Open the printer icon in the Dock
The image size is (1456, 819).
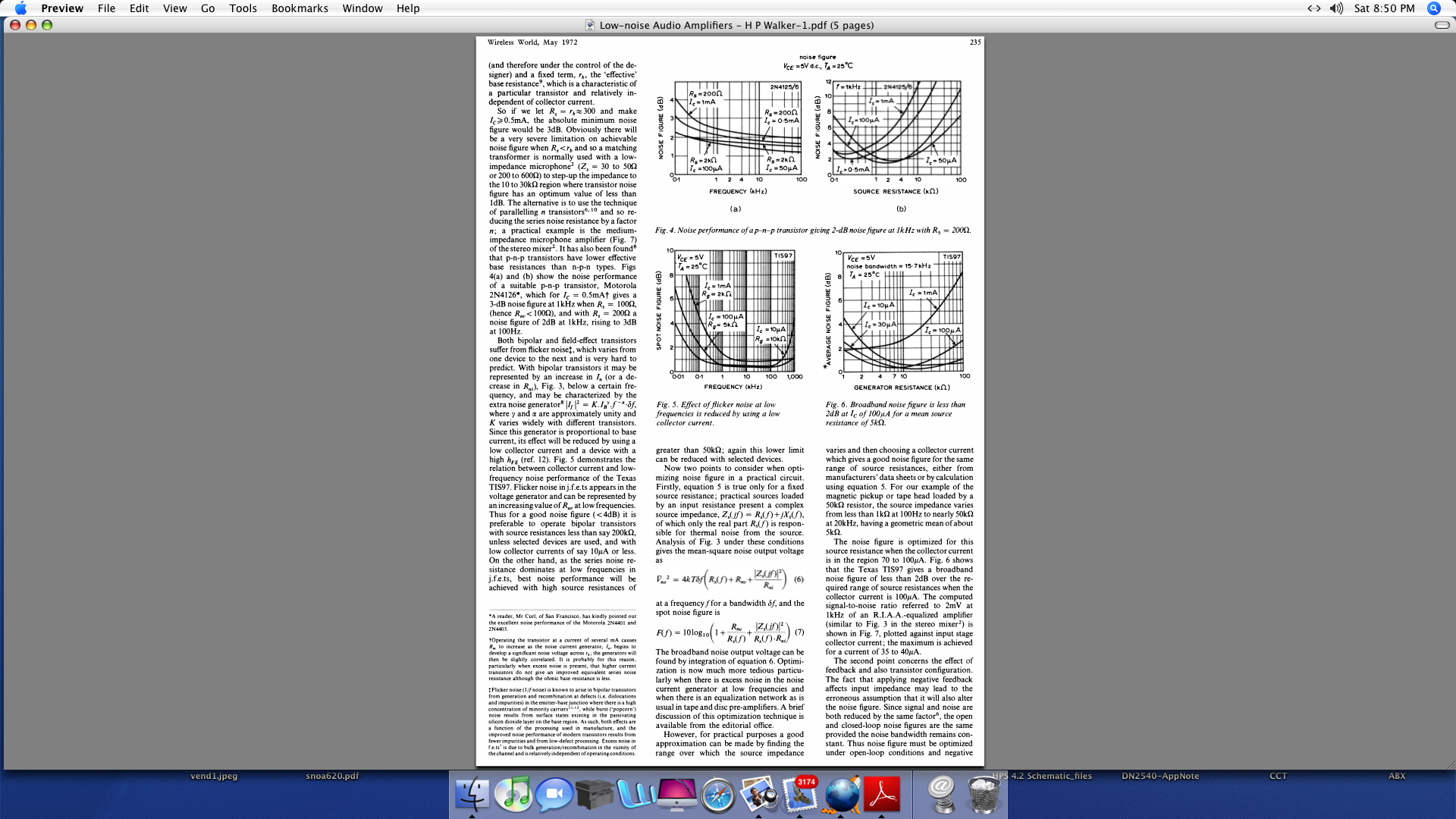pos(595,795)
